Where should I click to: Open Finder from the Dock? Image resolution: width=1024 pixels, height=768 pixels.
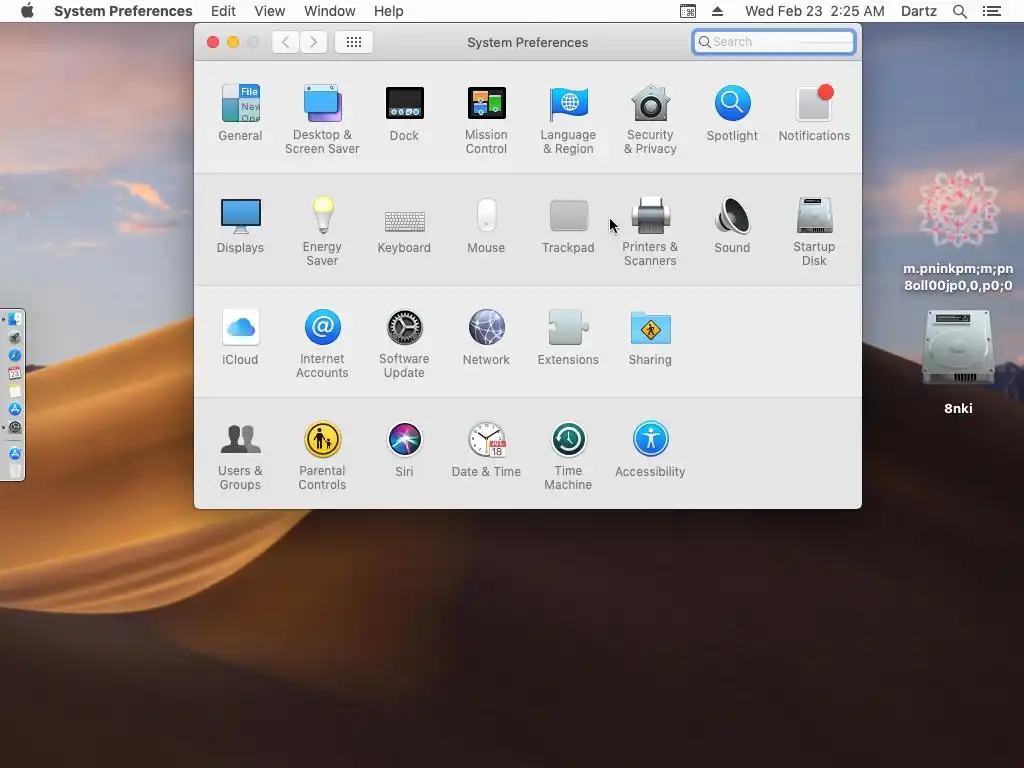coord(14,319)
